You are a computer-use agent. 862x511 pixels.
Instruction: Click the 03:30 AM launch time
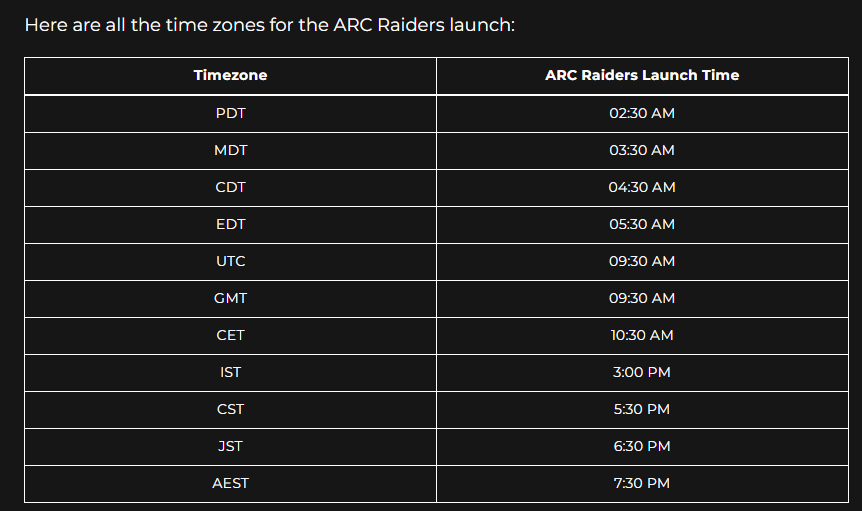642,150
